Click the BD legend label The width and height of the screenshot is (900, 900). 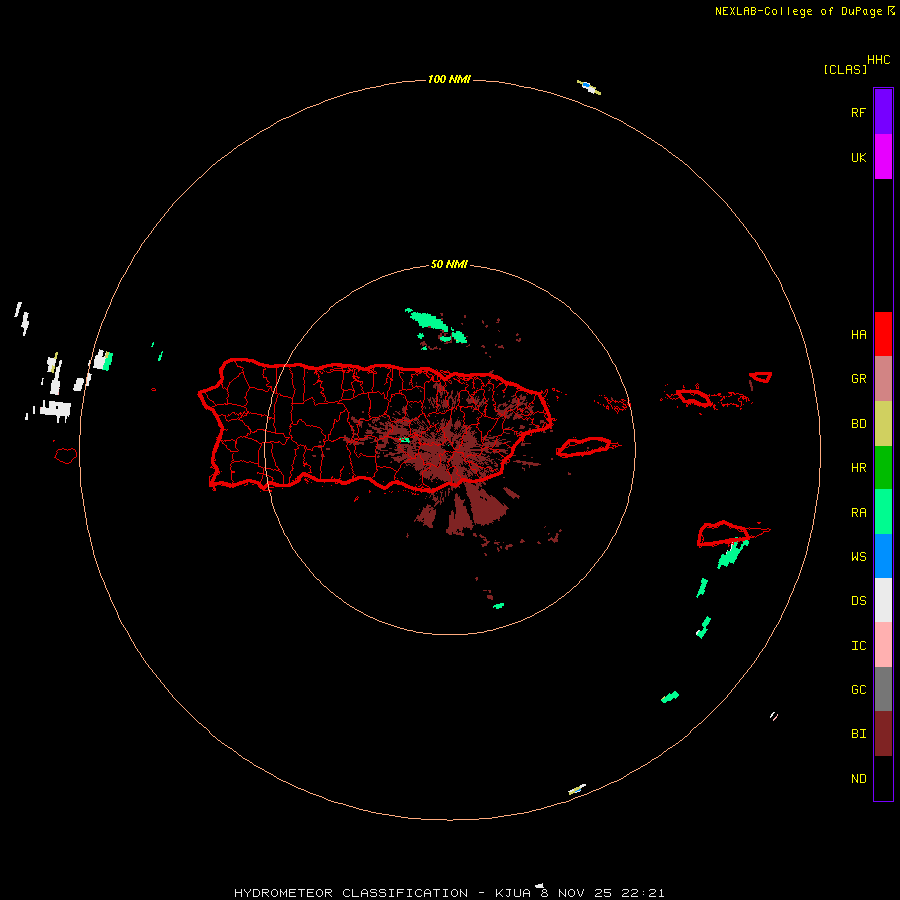(858, 424)
